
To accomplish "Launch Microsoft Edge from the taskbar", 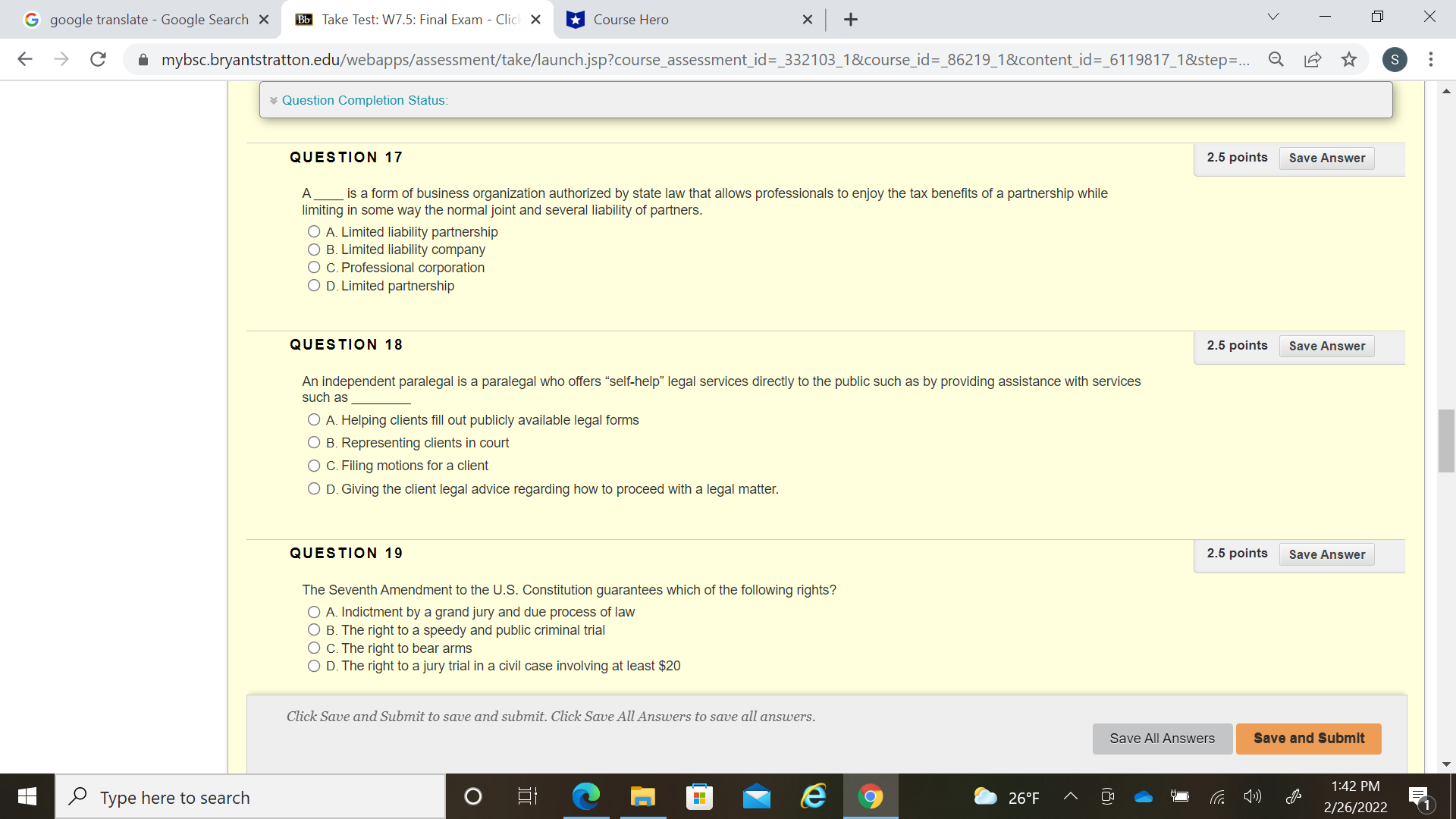I will (585, 796).
